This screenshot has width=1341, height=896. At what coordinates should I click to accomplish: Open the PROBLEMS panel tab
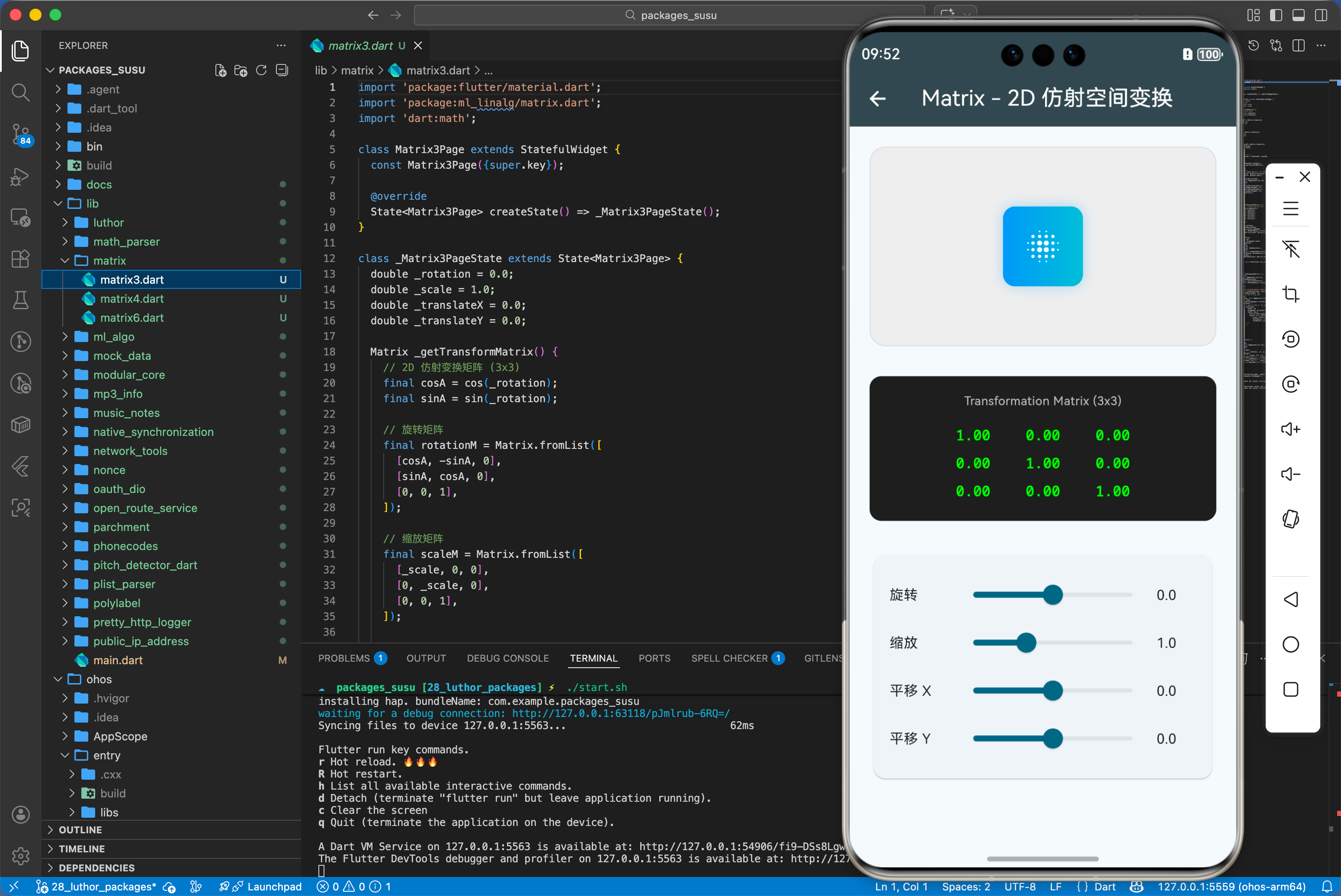[x=343, y=658]
